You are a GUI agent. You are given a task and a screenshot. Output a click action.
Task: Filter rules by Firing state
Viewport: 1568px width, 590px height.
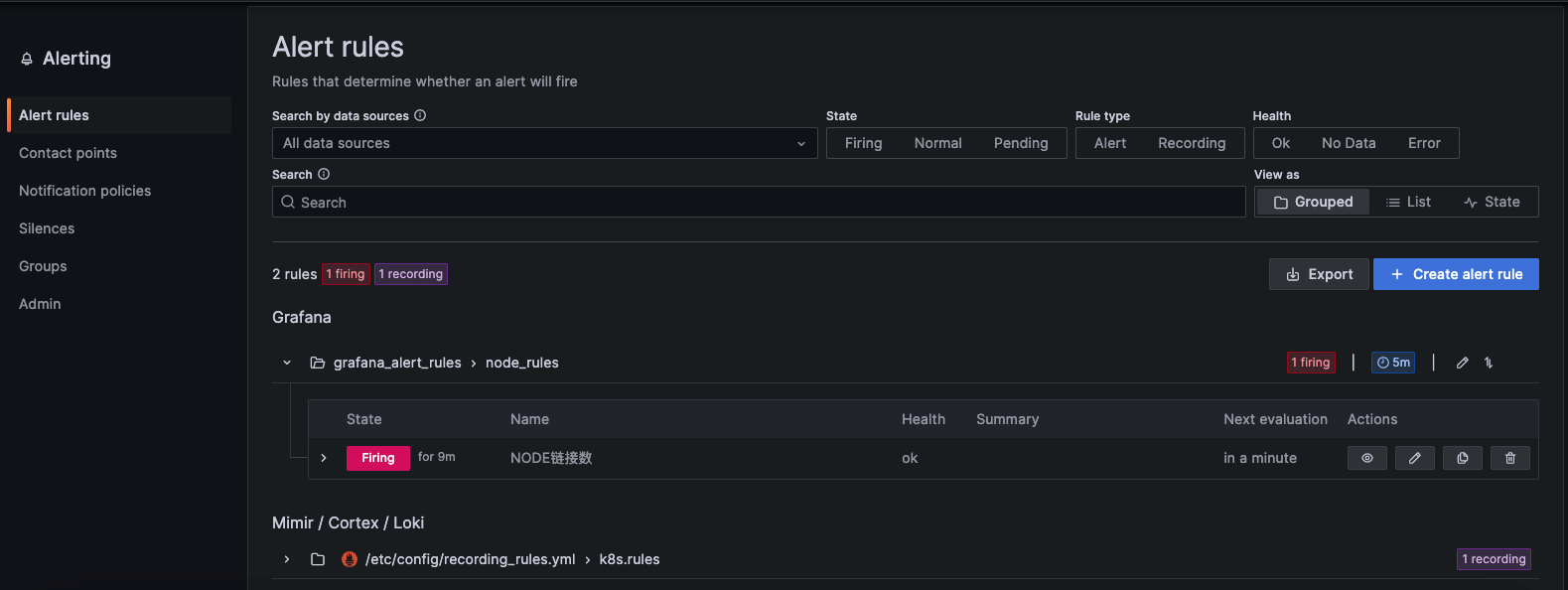863,143
